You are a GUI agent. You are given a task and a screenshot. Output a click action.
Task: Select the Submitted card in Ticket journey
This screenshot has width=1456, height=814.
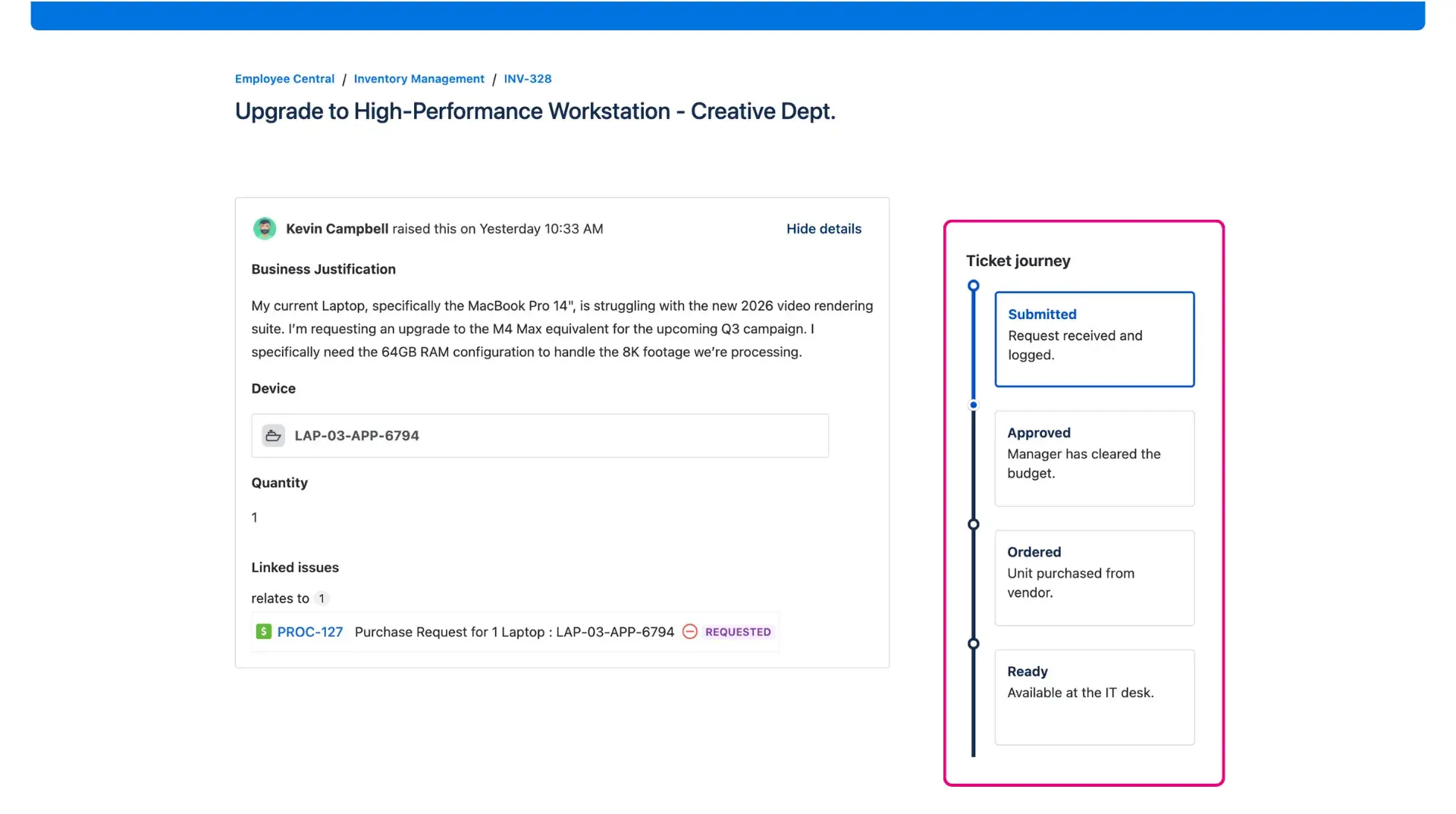(1094, 339)
